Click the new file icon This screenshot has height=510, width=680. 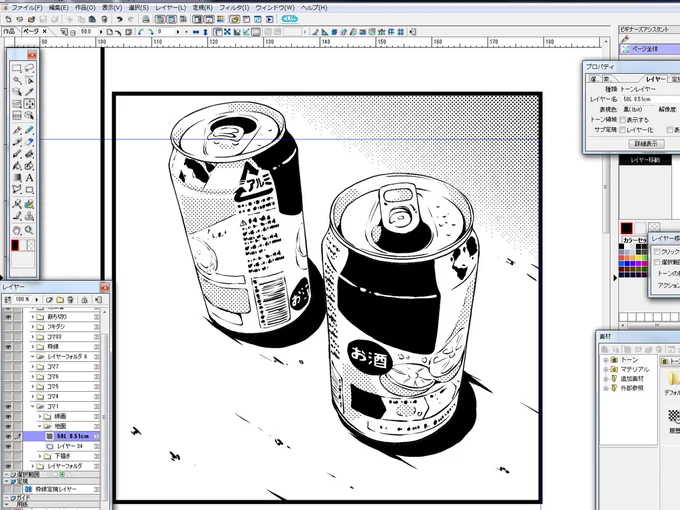point(8,19)
